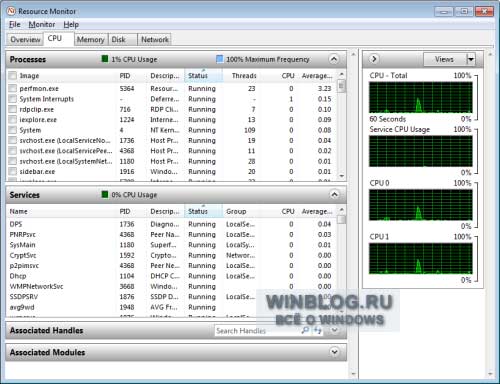Viewport: 500px width, 384px height.
Task: Switch to the Overview tab
Action: [x=25, y=40]
